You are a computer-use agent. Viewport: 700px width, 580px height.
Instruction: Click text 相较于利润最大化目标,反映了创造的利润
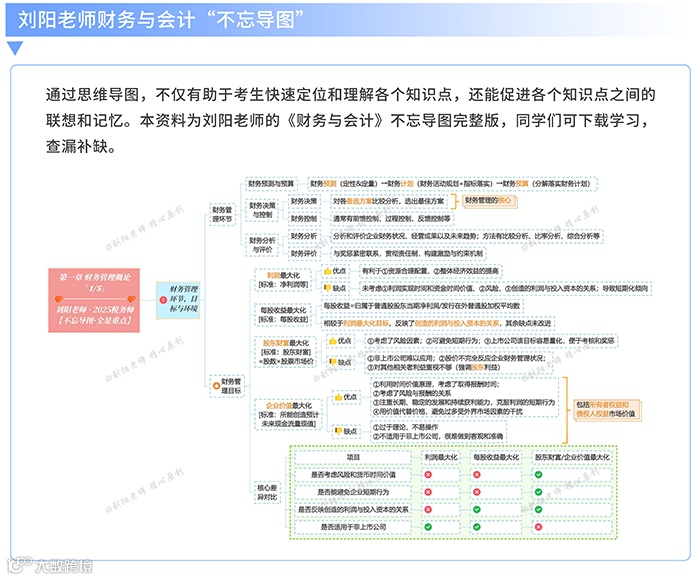tap(437, 323)
